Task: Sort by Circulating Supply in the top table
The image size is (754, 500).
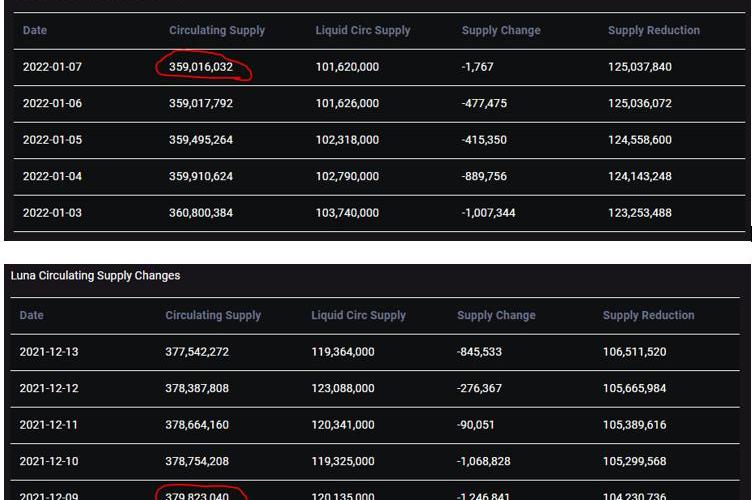Action: 217,30
